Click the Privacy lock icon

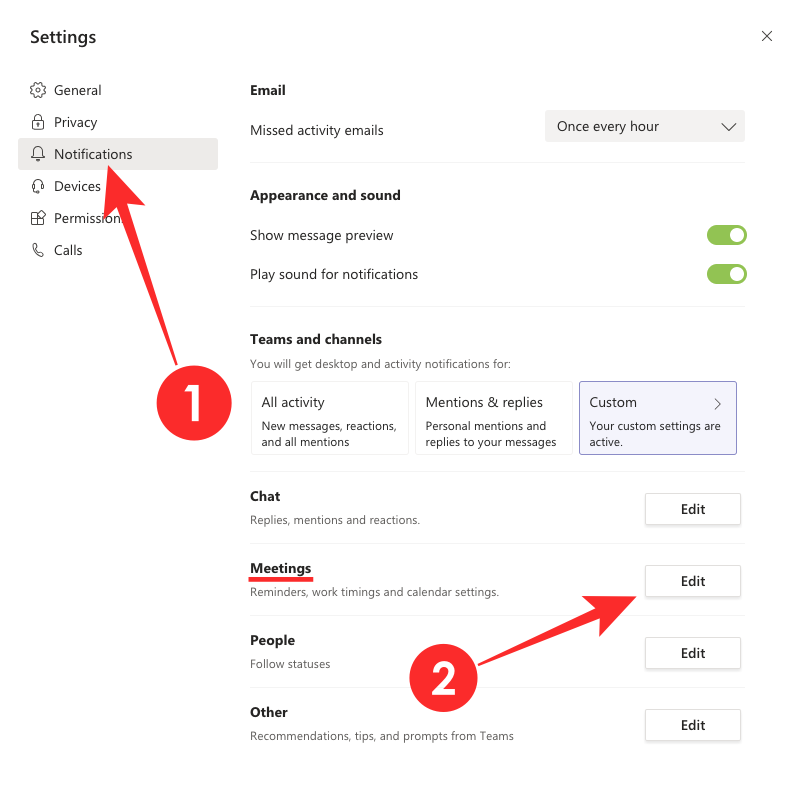tap(38, 122)
